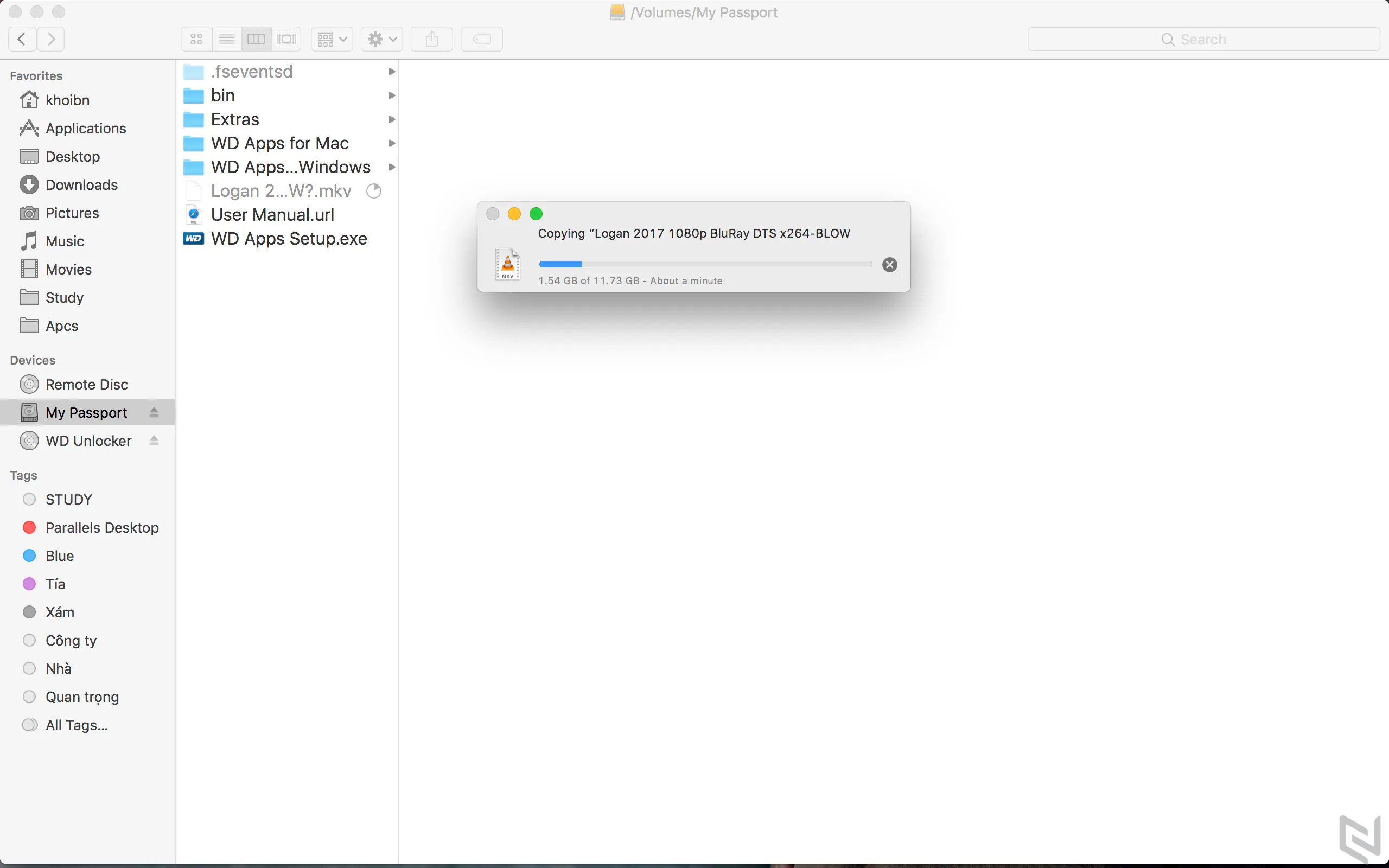The width and height of the screenshot is (1389, 868).
Task: Open the Apcs folder in sidebar
Action: pos(87,325)
